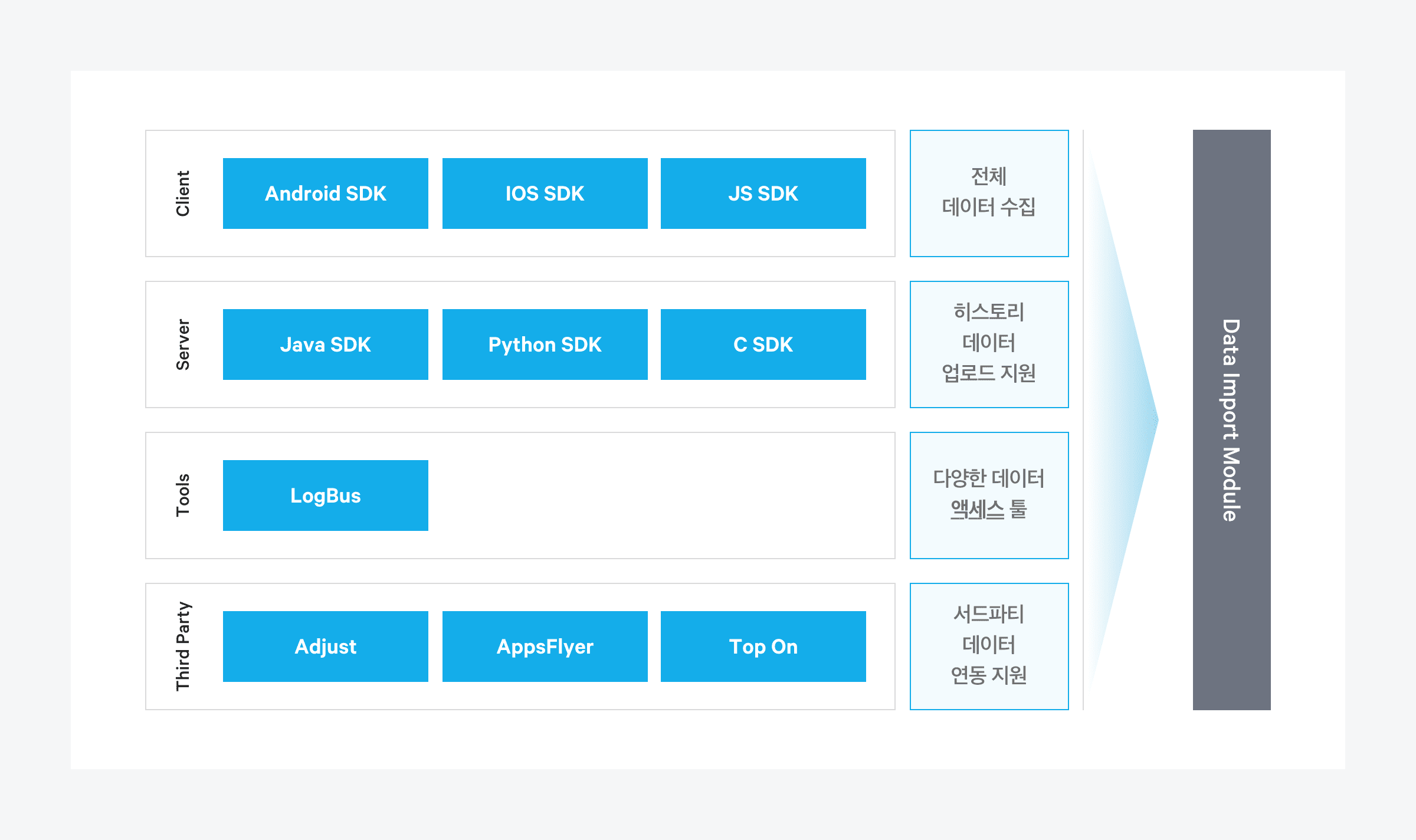The height and width of the screenshot is (840, 1416).
Task: Select the Tools row label
Action: click(183, 496)
